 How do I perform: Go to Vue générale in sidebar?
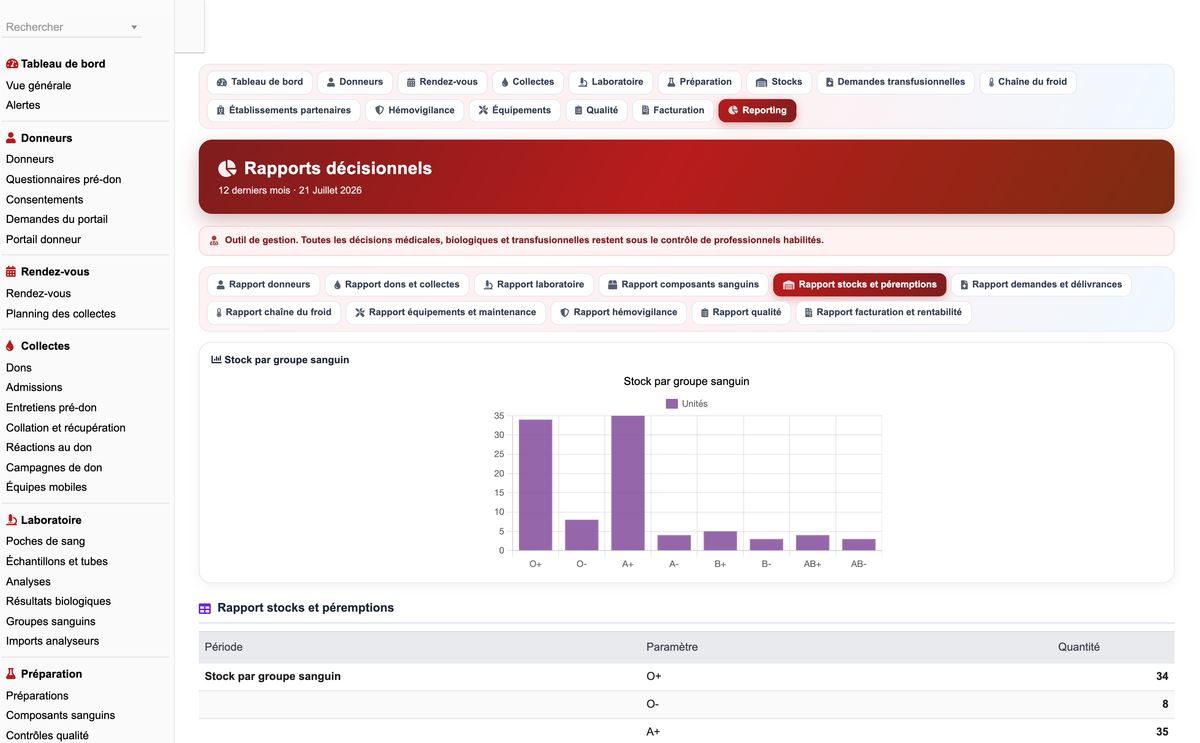coord(39,86)
